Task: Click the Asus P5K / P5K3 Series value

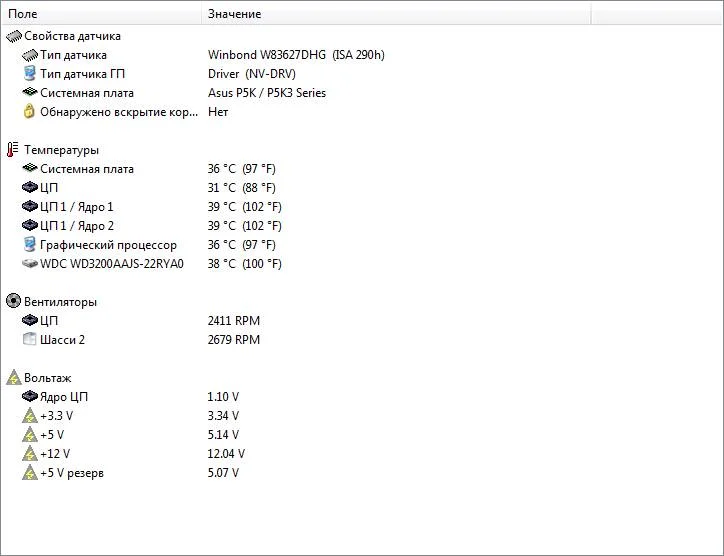Action: coord(266,93)
